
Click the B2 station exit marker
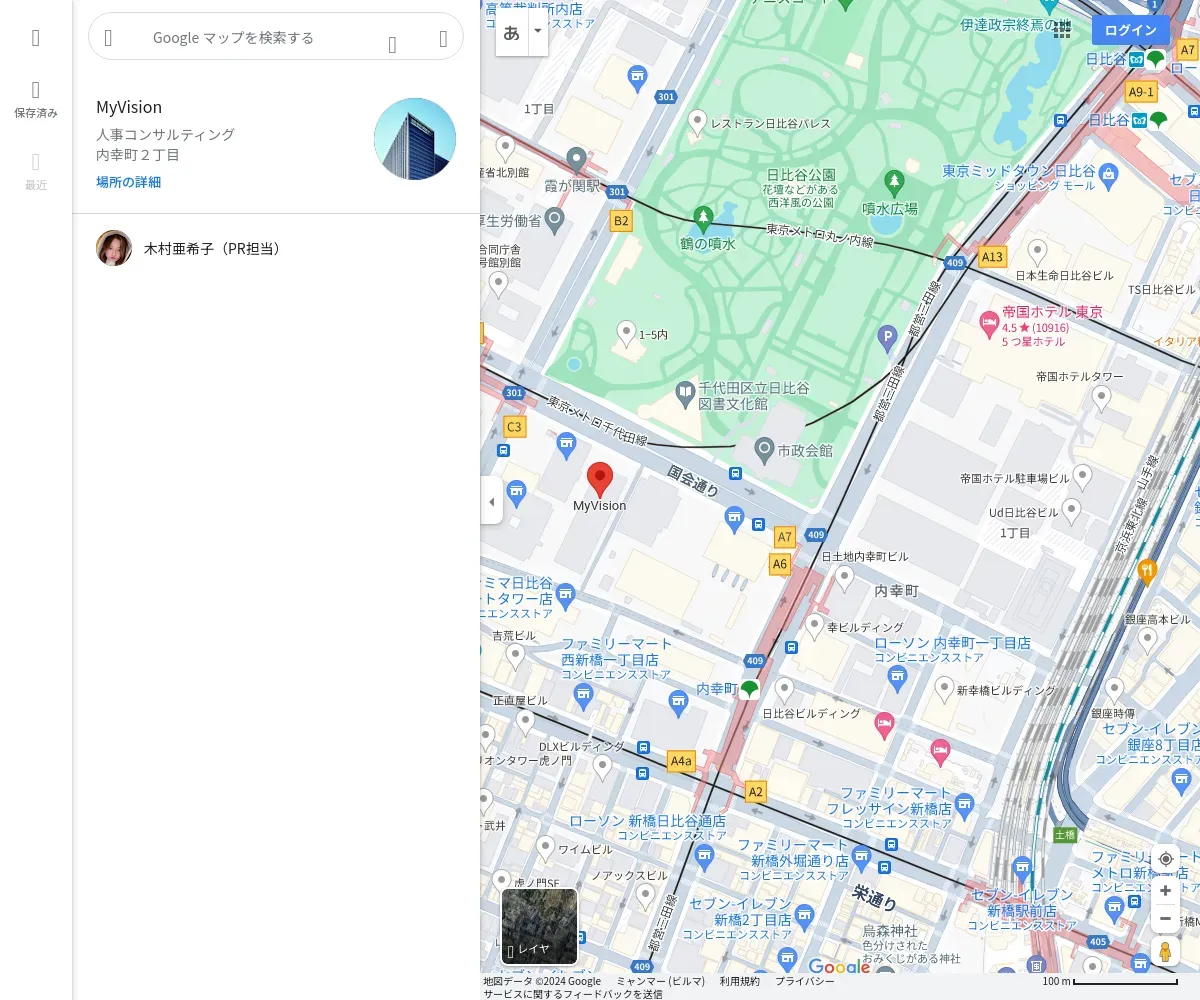point(622,221)
